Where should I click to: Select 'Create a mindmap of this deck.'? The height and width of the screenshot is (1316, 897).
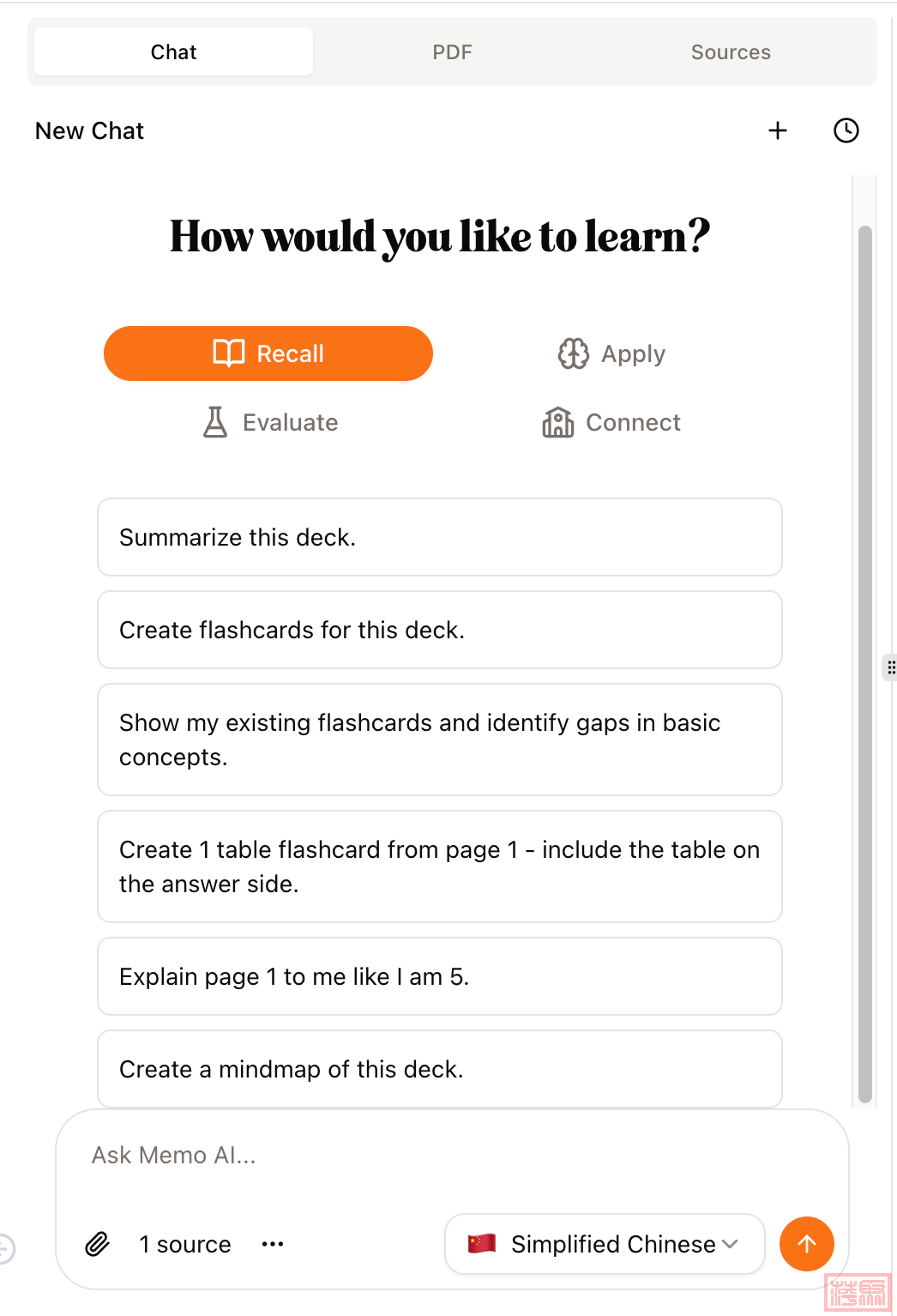coord(439,1069)
